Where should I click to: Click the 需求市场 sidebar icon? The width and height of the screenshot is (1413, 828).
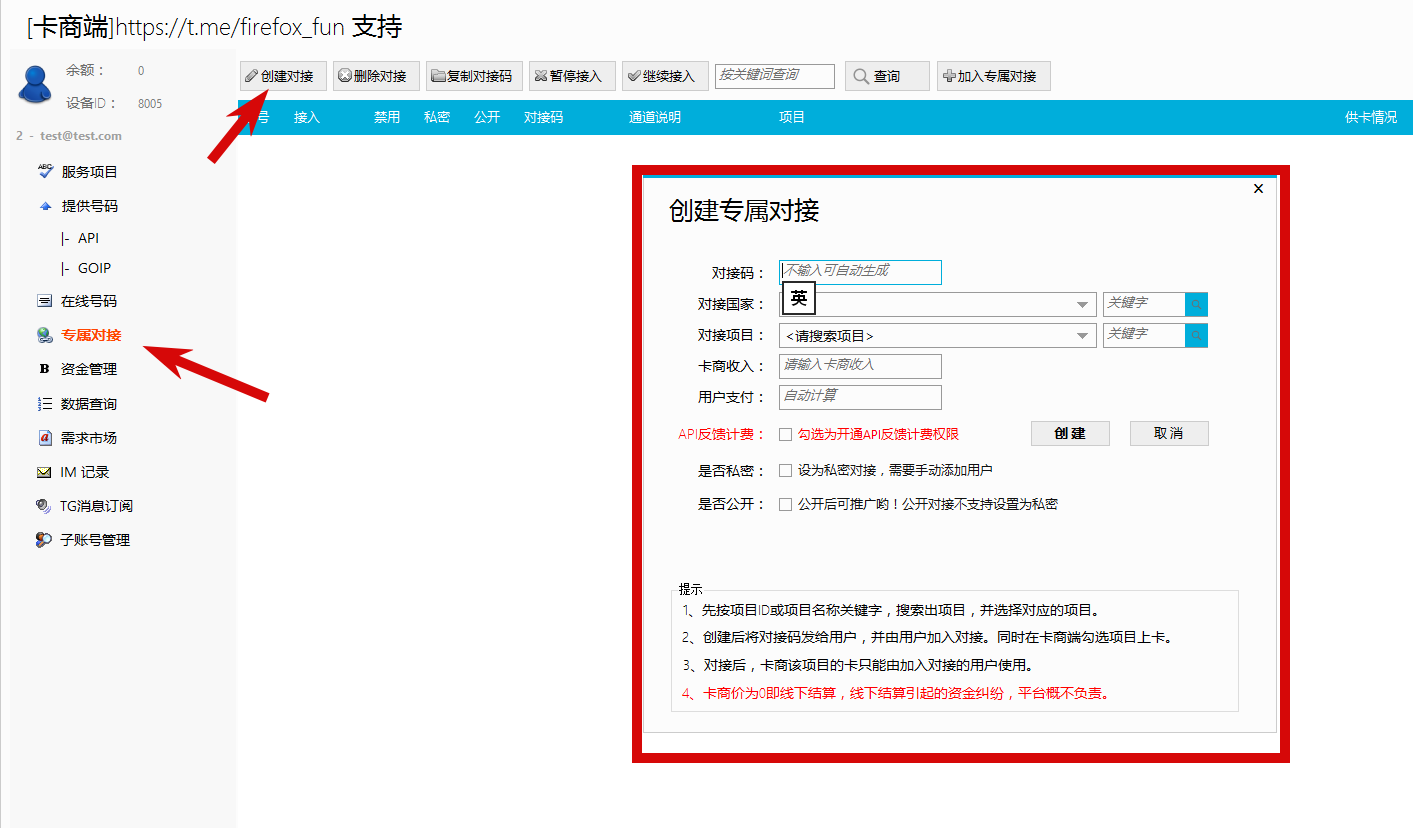point(45,438)
